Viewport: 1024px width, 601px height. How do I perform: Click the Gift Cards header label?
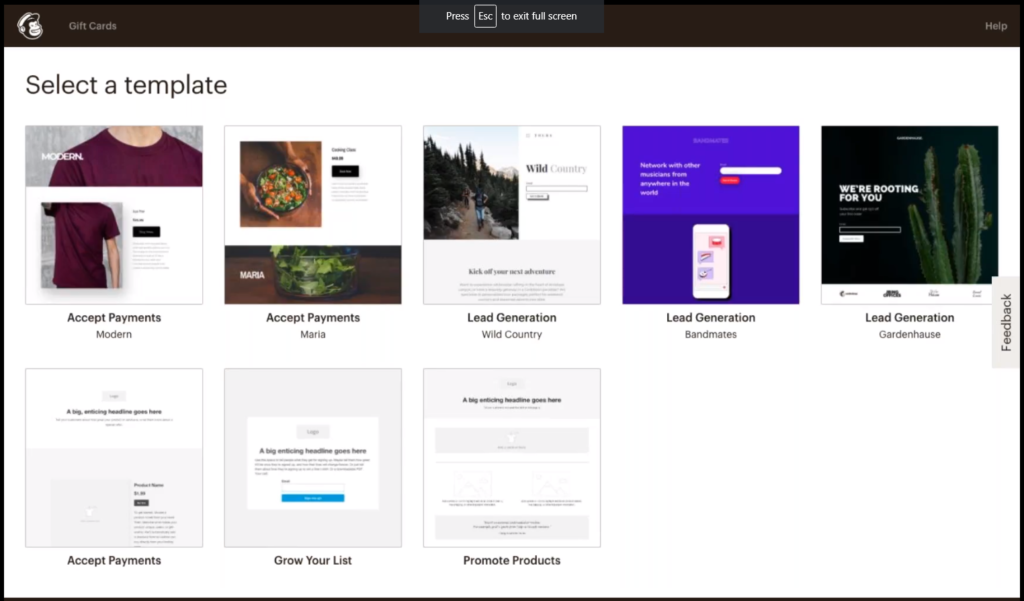[x=92, y=26]
